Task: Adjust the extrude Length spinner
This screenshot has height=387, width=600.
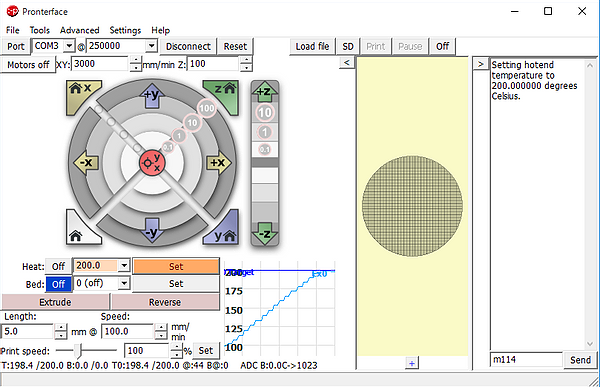Action: (x=60, y=331)
